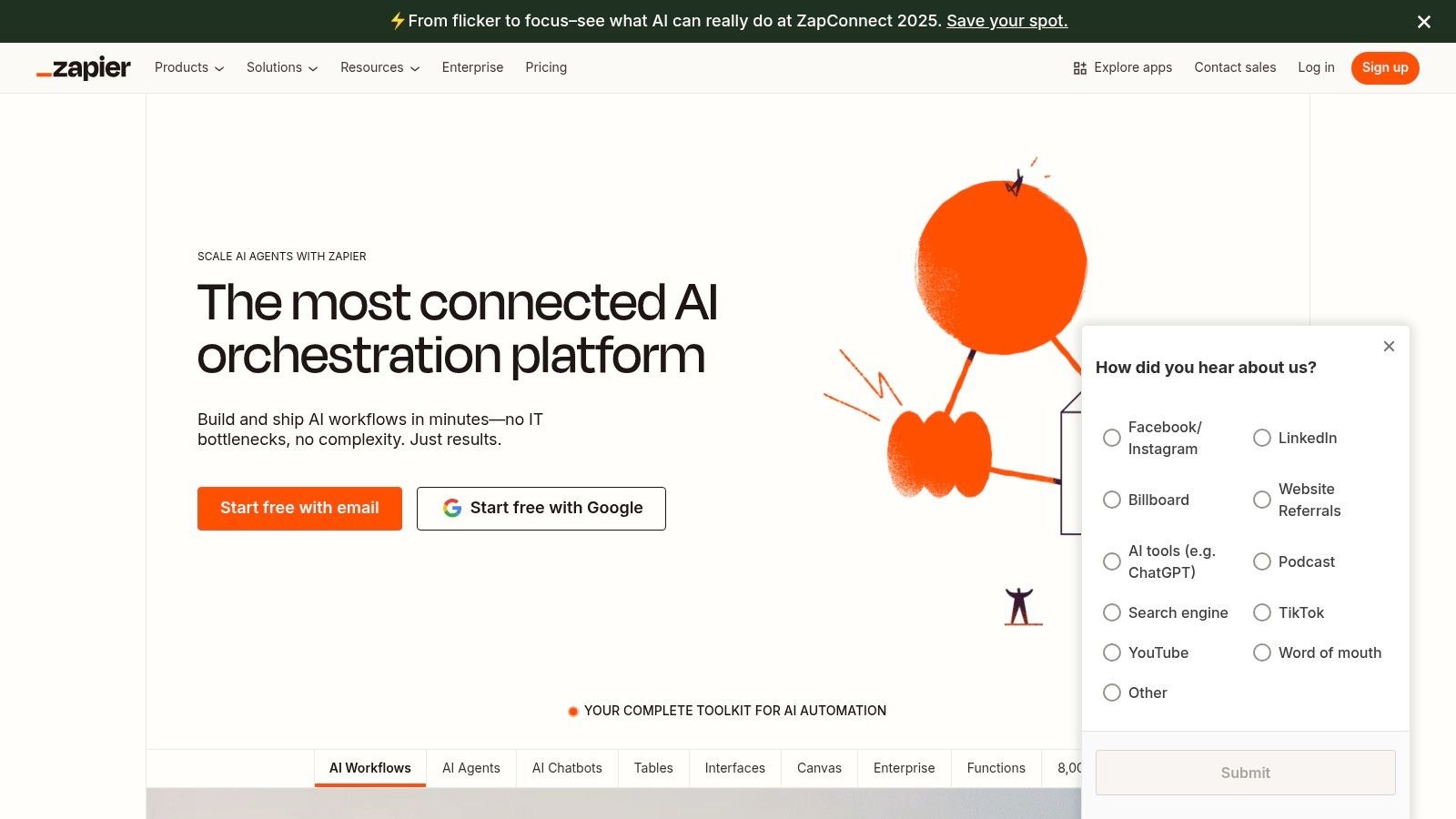The height and width of the screenshot is (819, 1456).
Task: Dismiss the ZapConnect 2025 banner
Action: pyautogui.click(x=1423, y=21)
